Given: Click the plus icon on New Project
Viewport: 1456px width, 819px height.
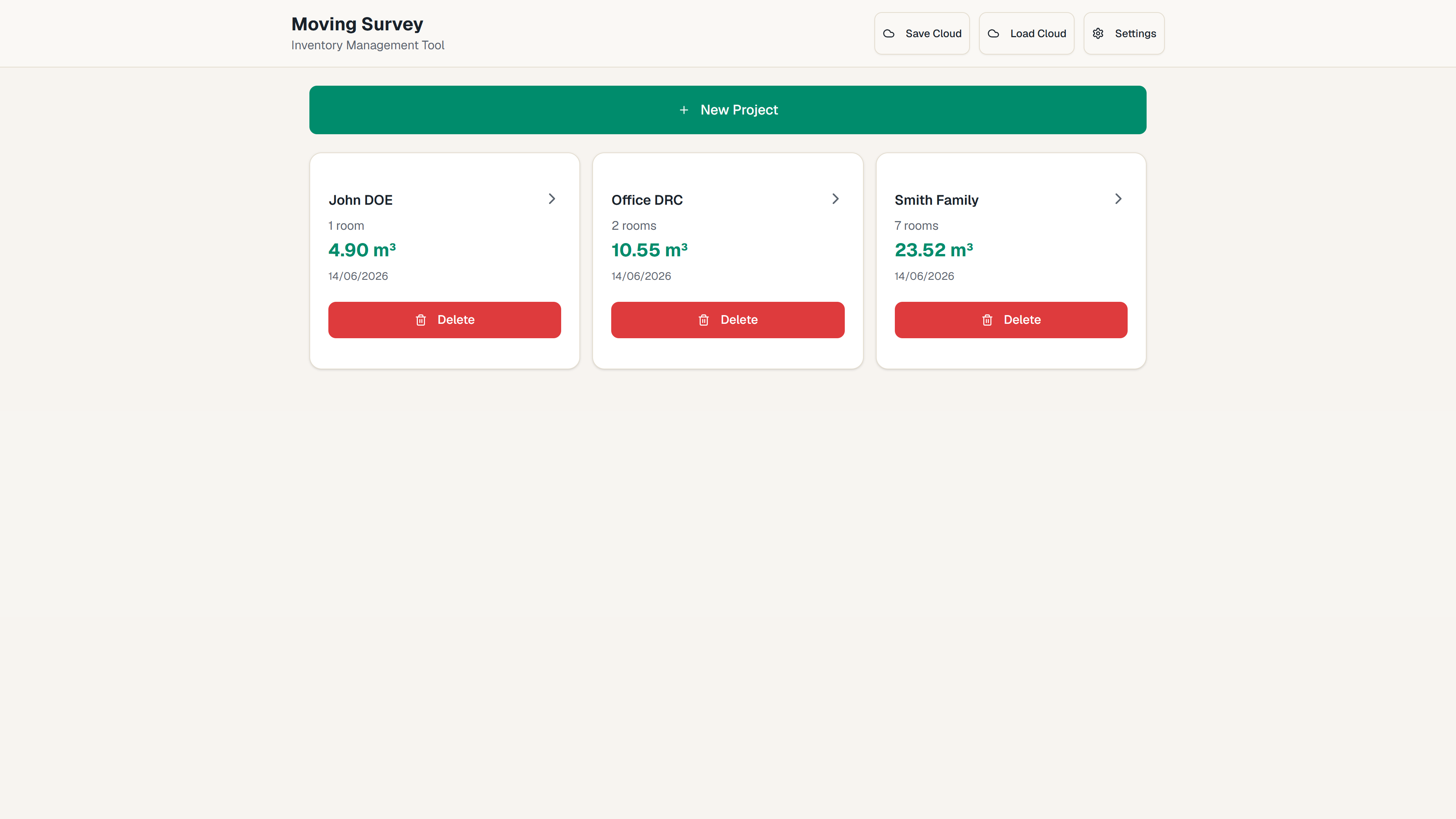Looking at the screenshot, I should coord(683,110).
